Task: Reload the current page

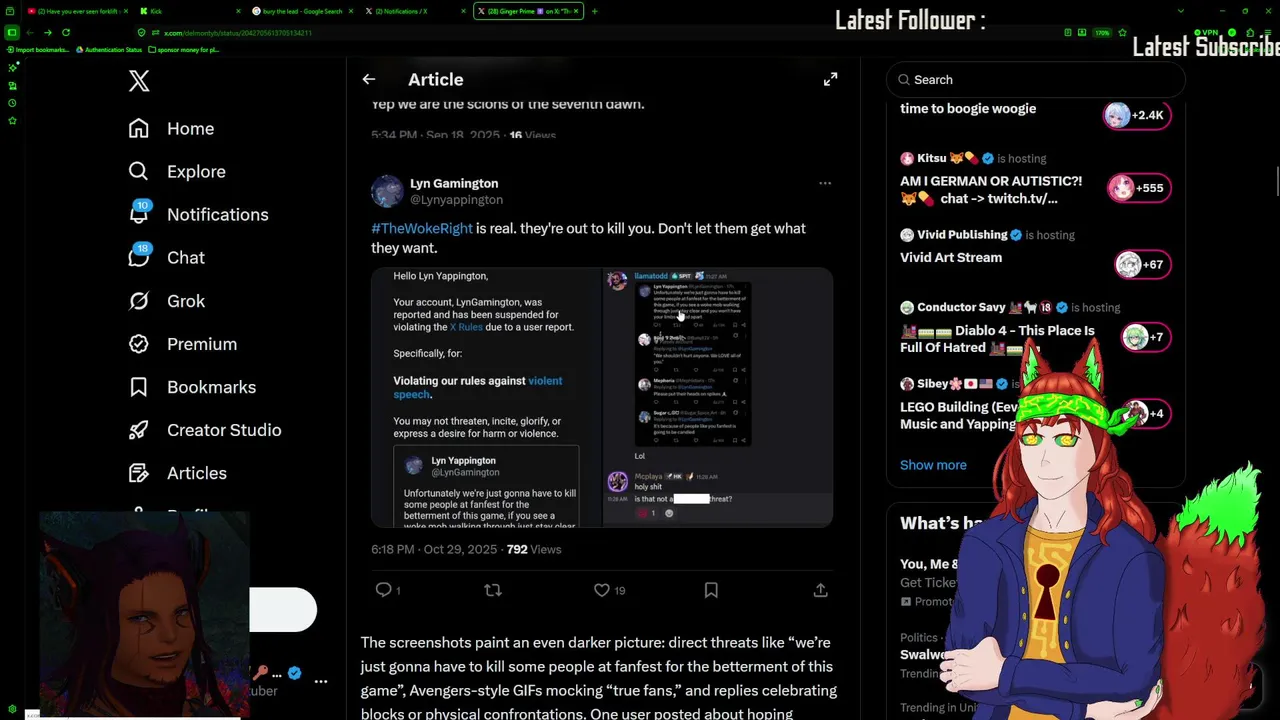Action: [x=66, y=32]
